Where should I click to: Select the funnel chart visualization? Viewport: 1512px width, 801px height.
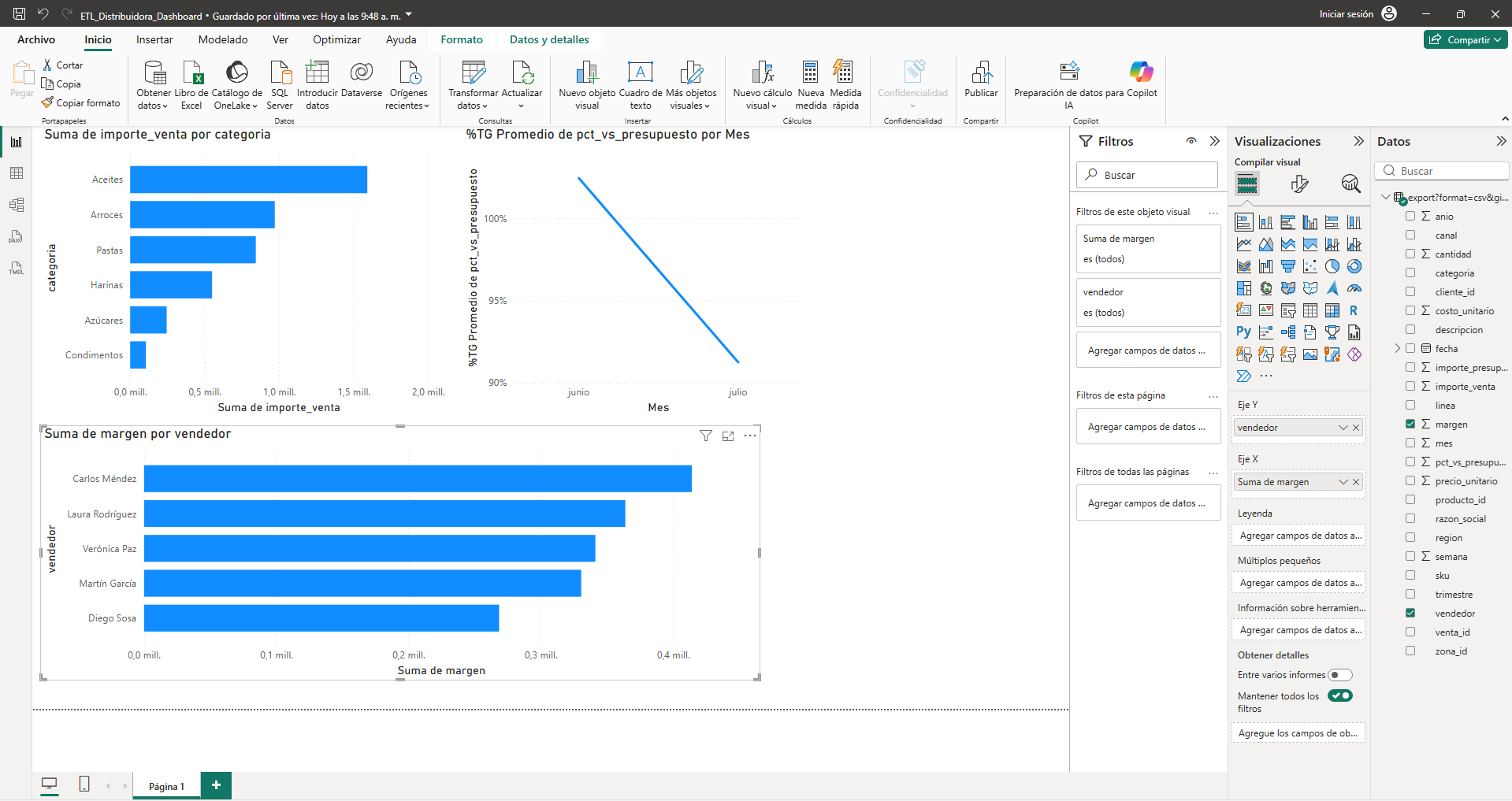tap(1288, 266)
